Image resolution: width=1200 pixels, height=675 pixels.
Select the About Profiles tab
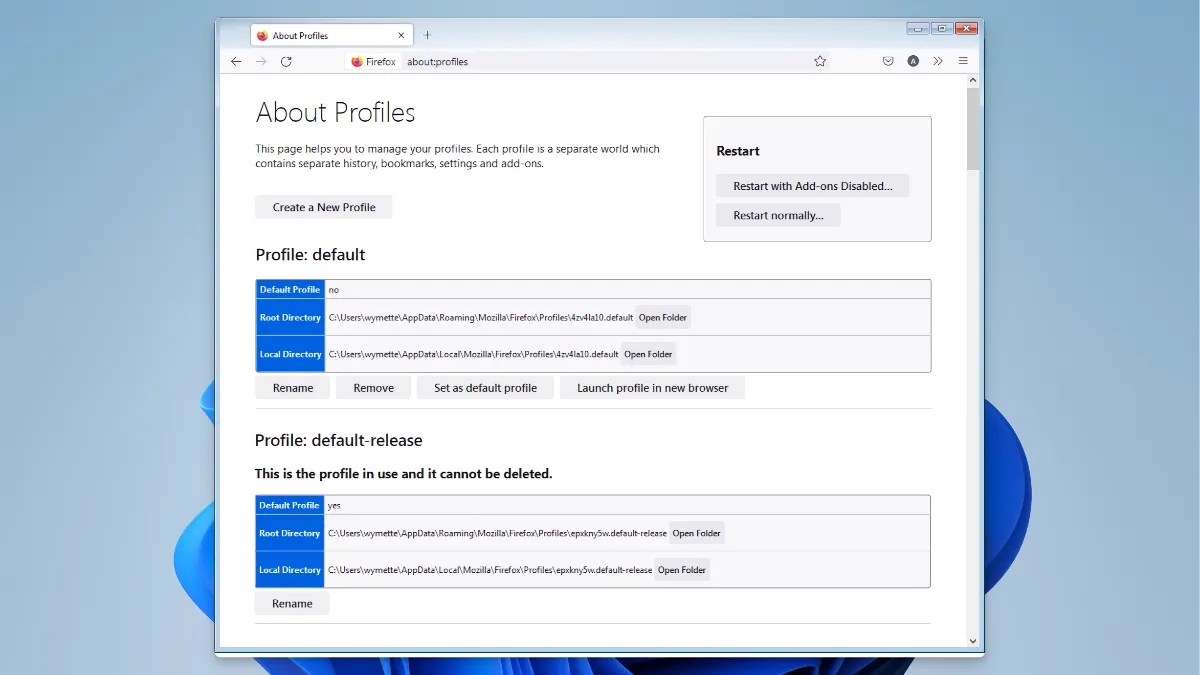[320, 35]
